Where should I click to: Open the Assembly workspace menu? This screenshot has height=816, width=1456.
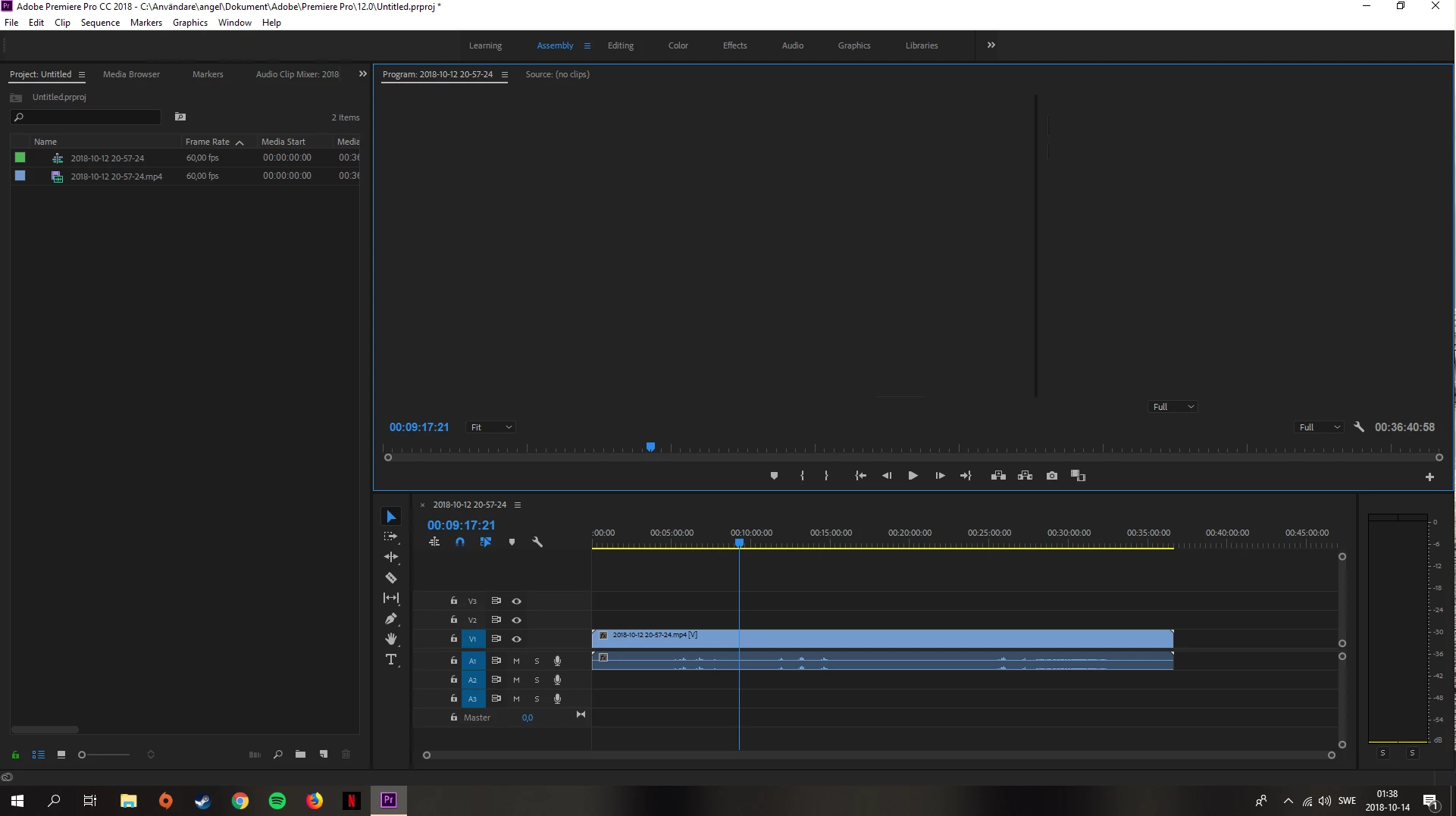click(x=587, y=45)
